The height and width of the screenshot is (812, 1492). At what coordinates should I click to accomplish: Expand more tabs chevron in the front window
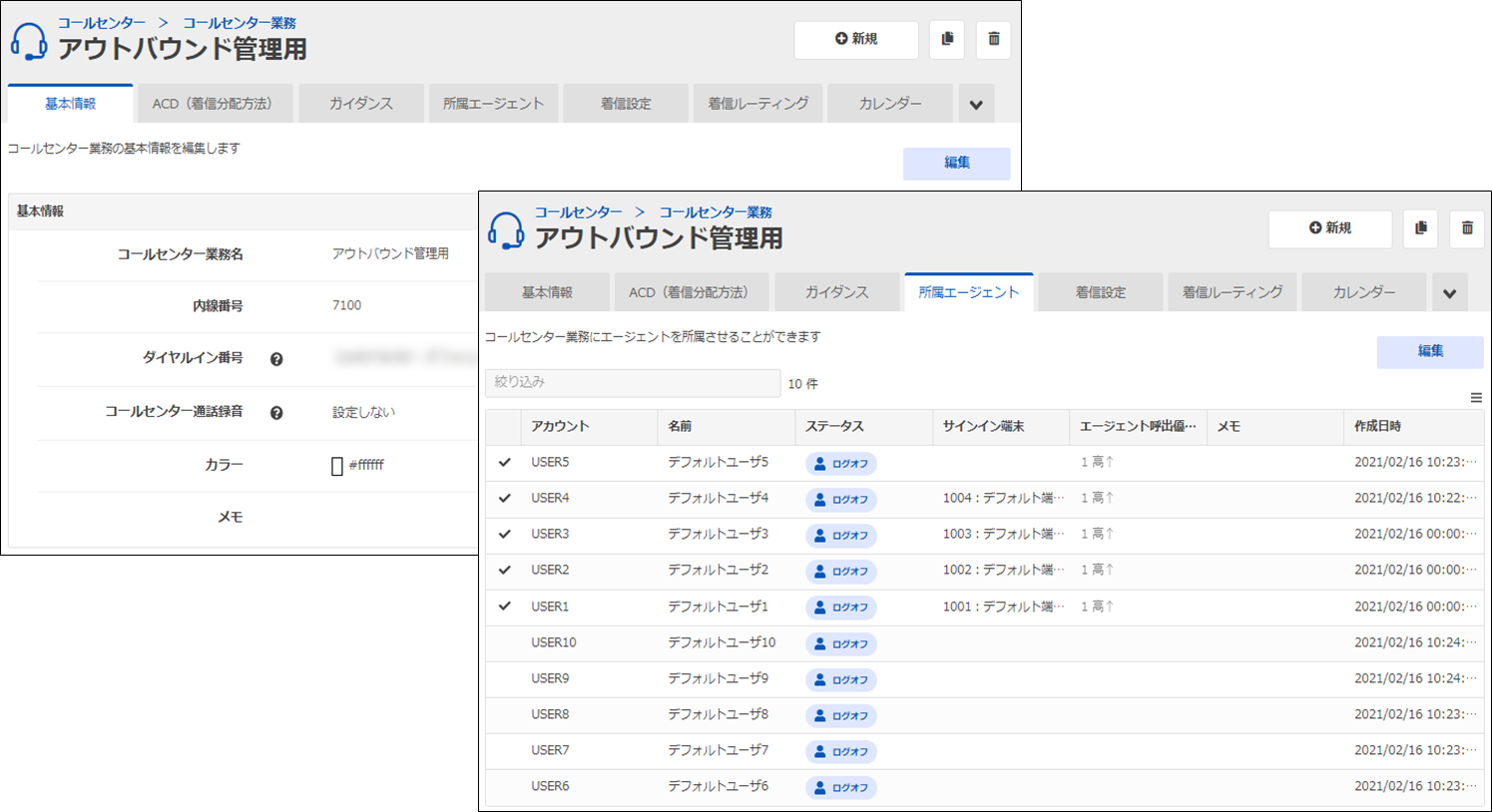(x=1450, y=293)
